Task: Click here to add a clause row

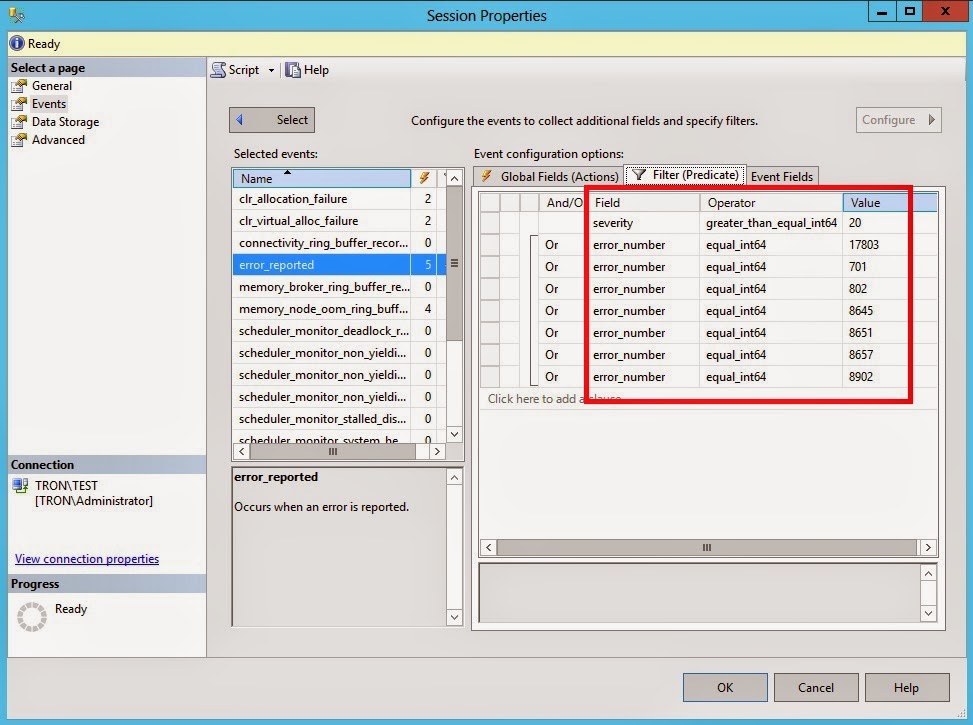Action: point(707,399)
